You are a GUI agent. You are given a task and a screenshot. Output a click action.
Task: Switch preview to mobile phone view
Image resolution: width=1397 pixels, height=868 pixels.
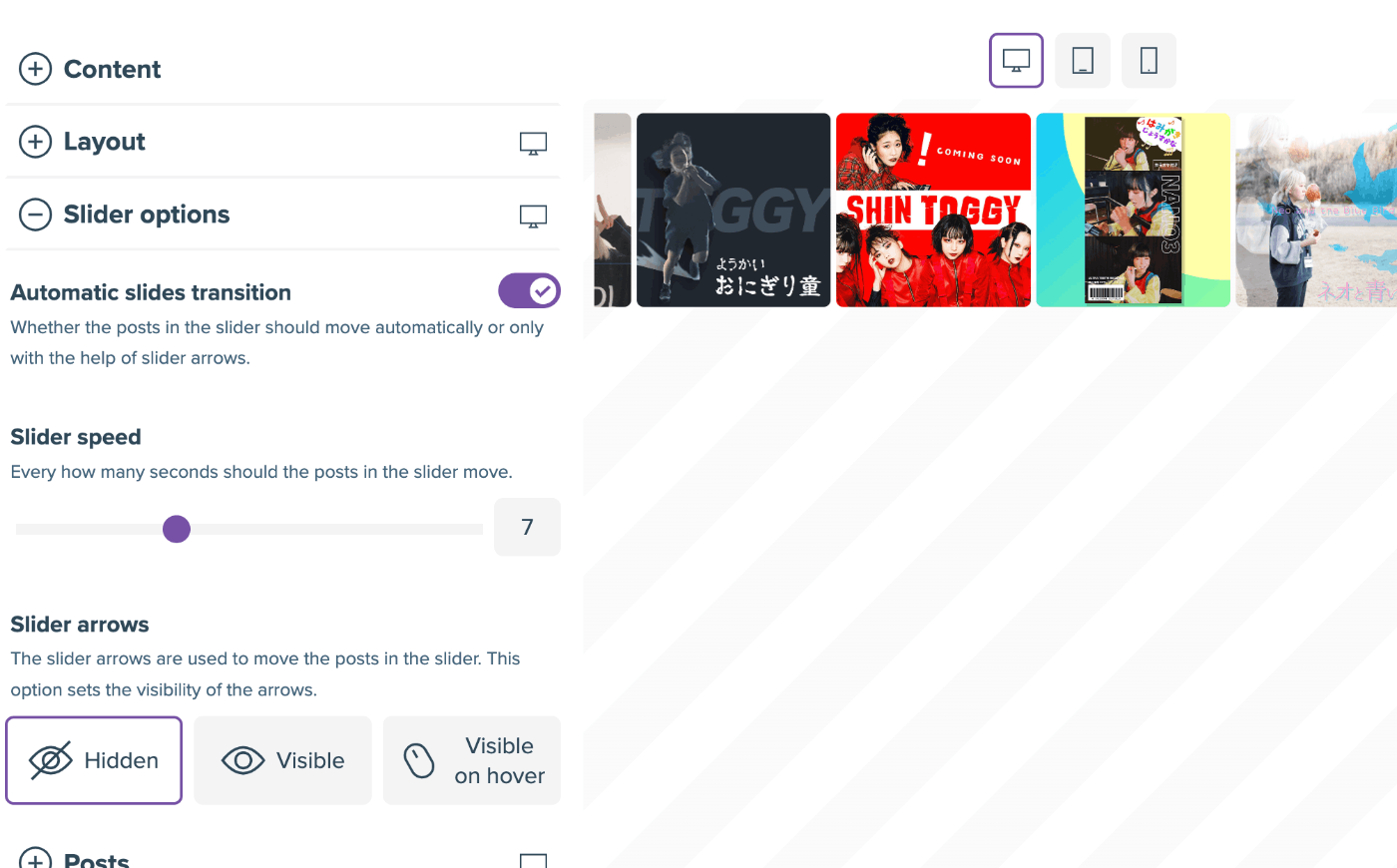click(1149, 60)
